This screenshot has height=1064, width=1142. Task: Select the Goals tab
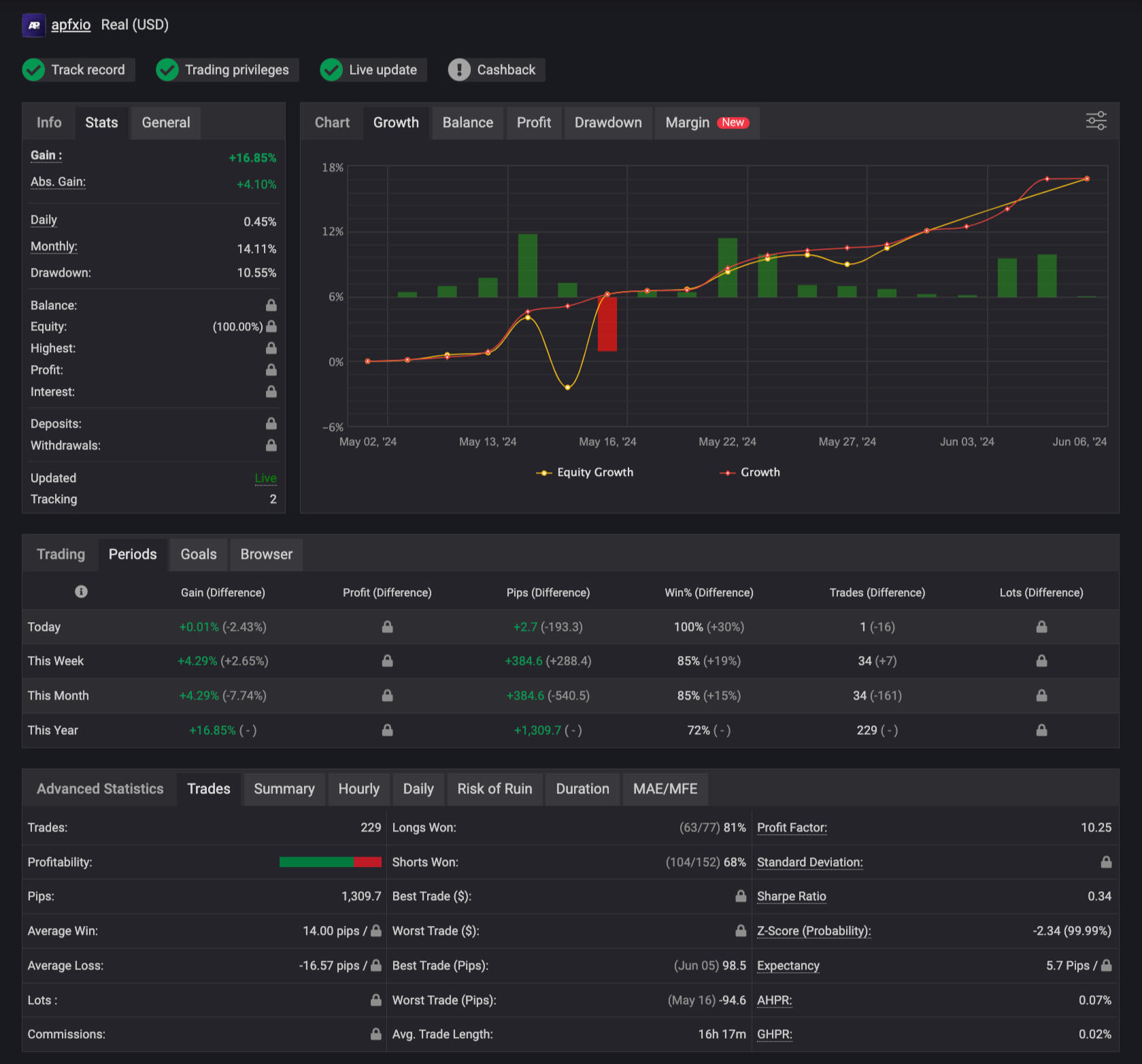(199, 555)
